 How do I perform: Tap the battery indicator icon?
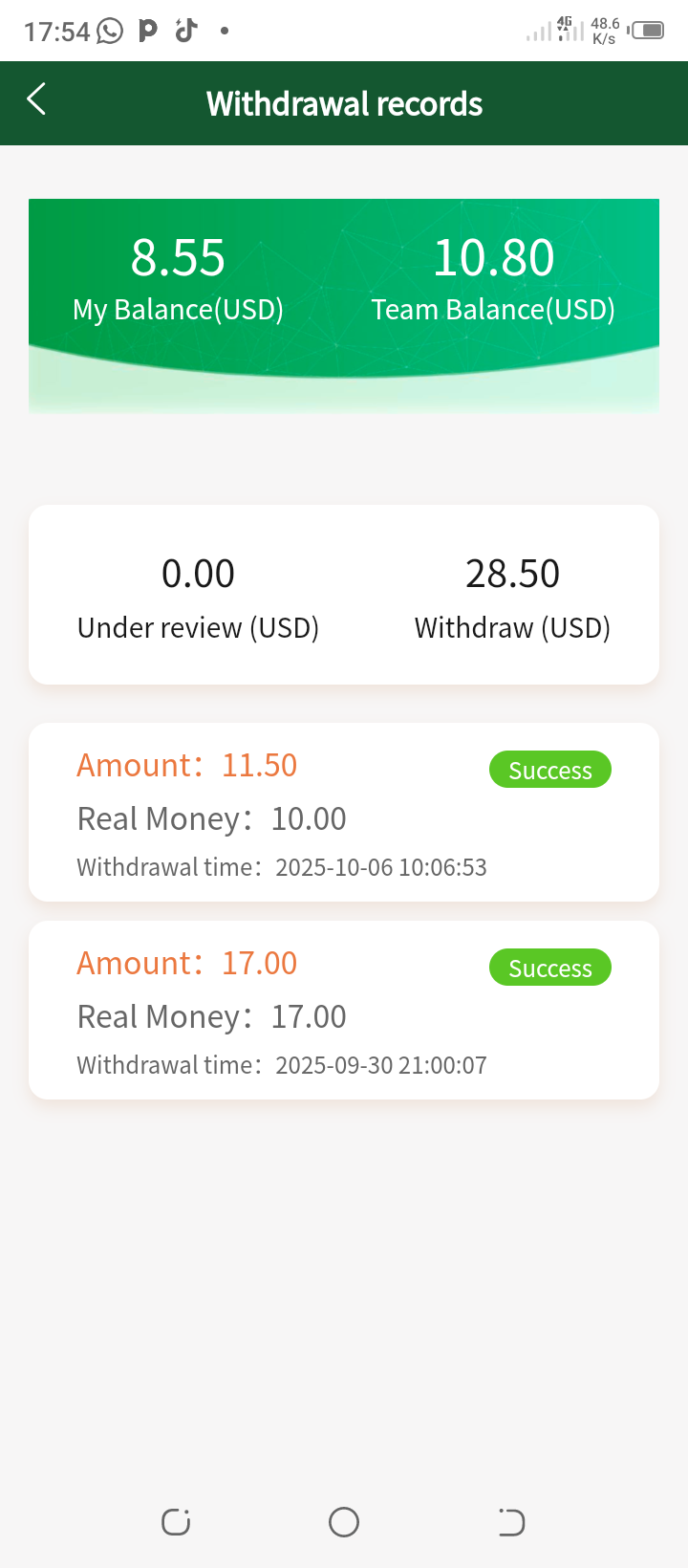[x=647, y=31]
